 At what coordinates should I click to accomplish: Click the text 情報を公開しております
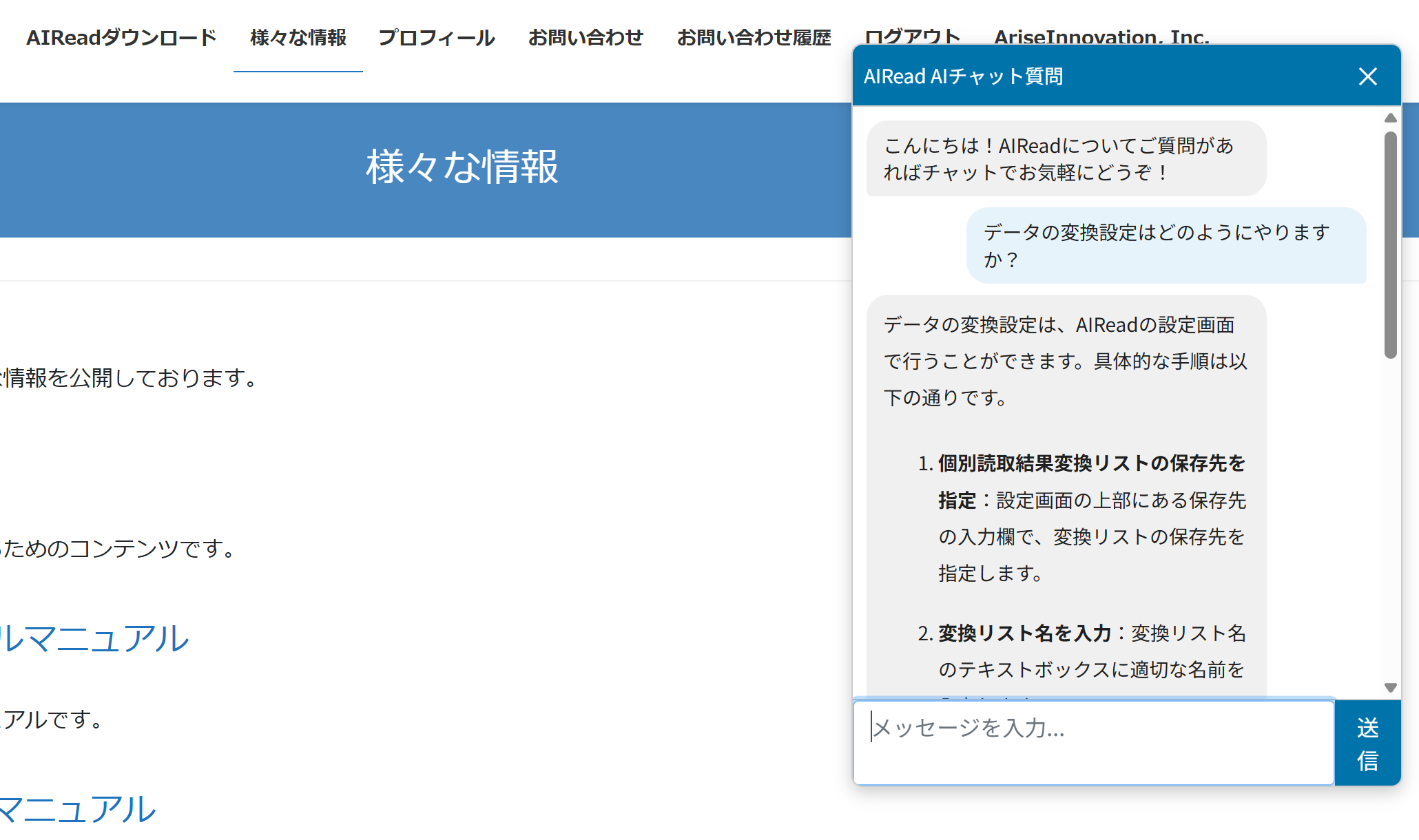[131, 377]
